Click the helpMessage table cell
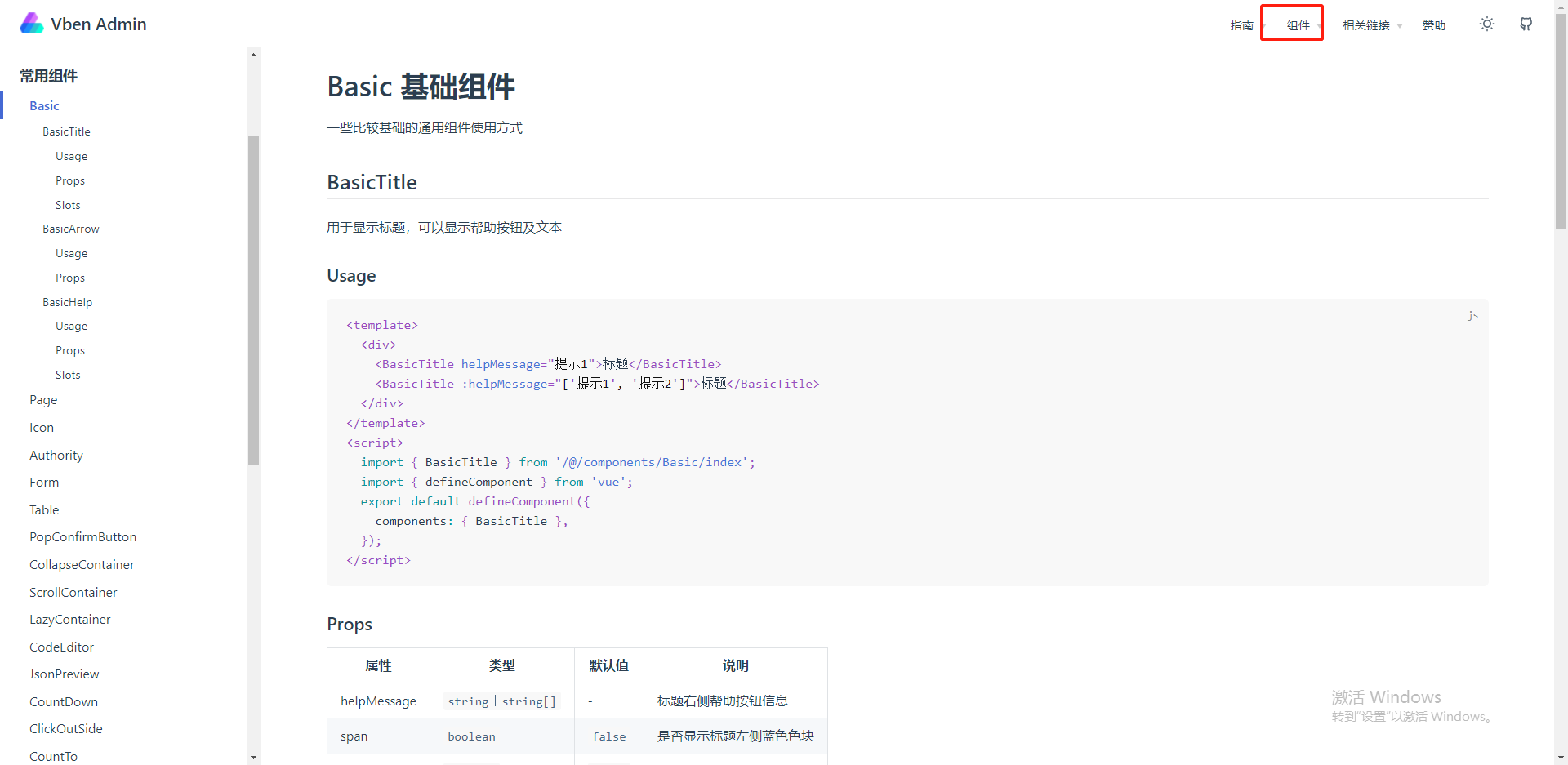Viewport: 1568px width, 765px height. pos(378,701)
